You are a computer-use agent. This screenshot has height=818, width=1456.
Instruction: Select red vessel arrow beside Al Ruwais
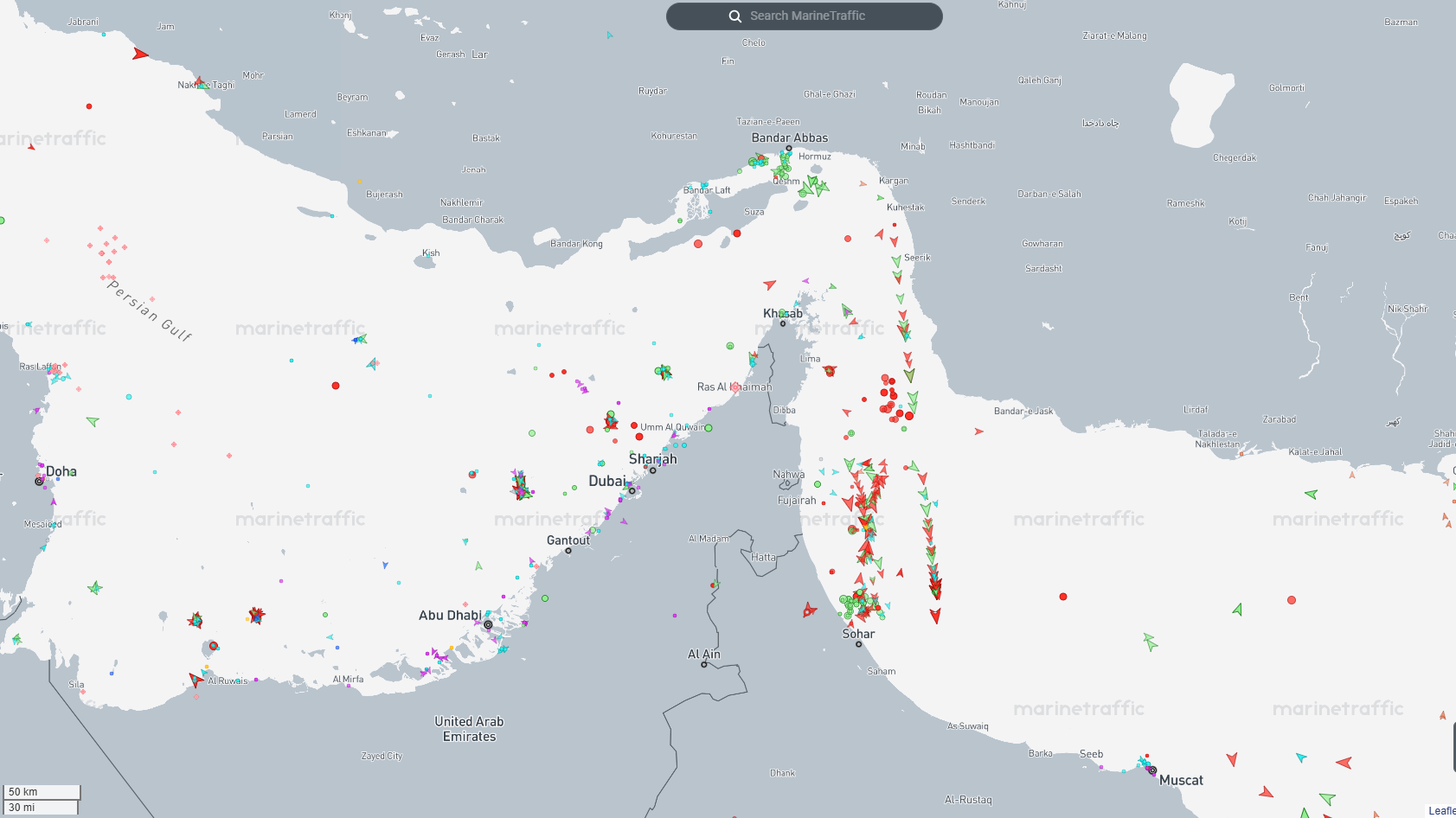tap(196, 680)
